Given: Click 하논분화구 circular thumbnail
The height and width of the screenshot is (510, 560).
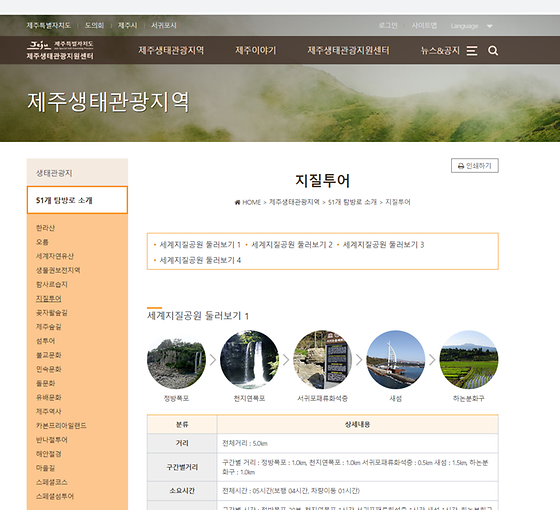Looking at the screenshot, I should coord(469,359).
